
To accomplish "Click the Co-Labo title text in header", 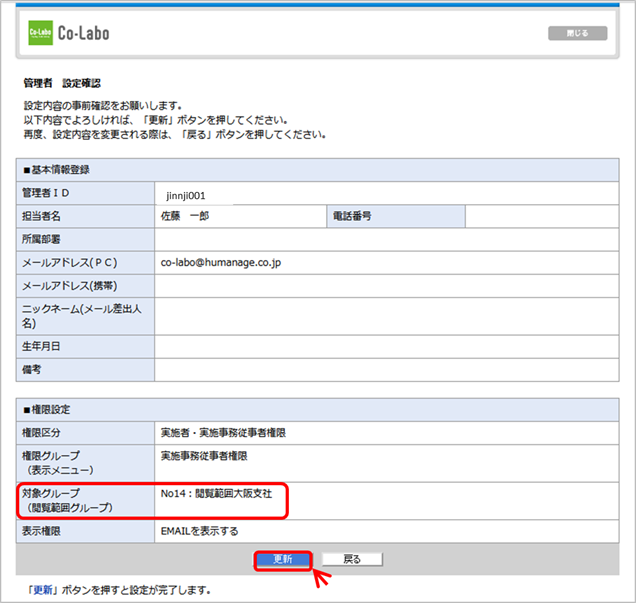I will click(85, 33).
